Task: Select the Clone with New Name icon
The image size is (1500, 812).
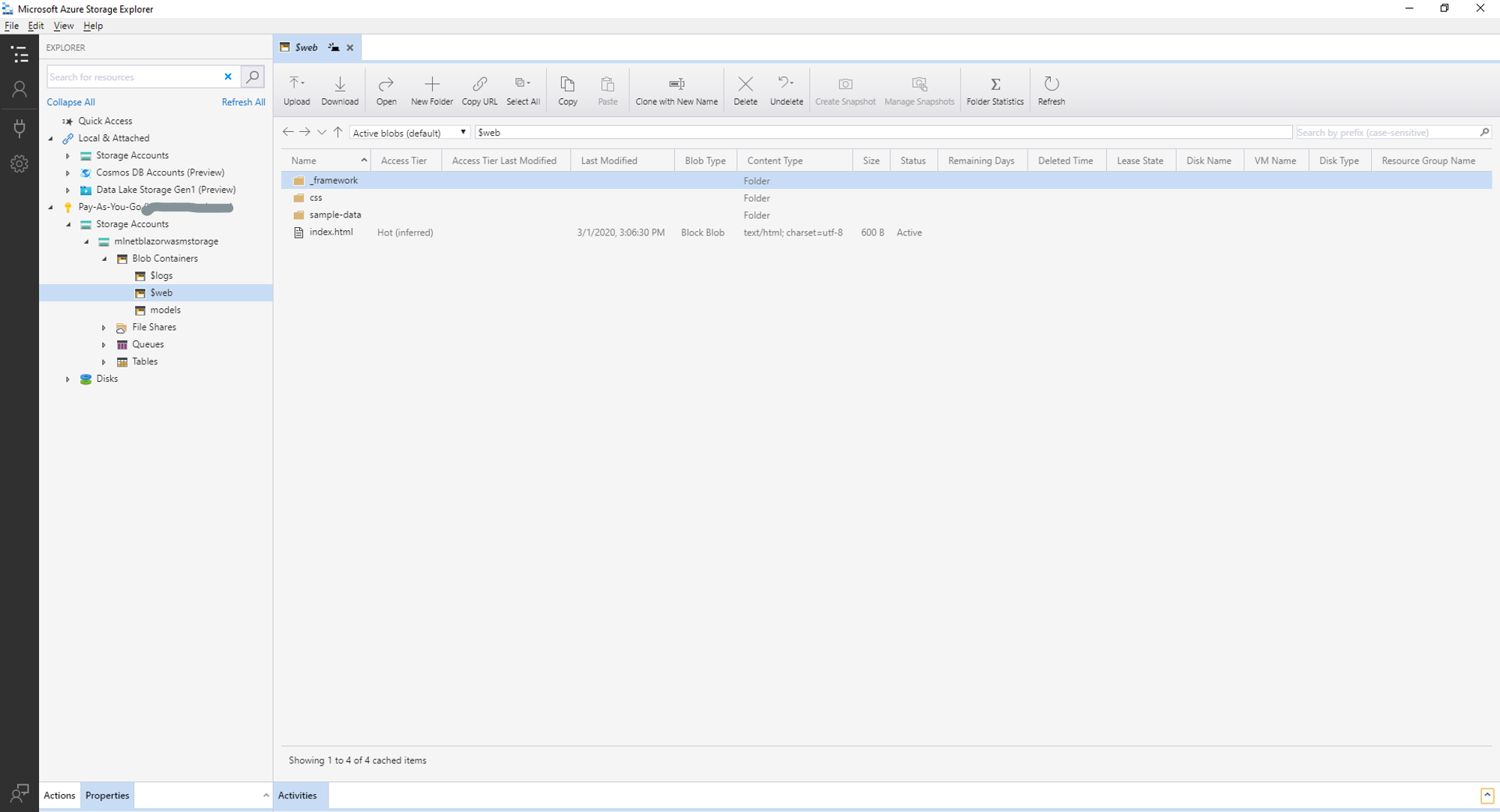Action: (677, 83)
